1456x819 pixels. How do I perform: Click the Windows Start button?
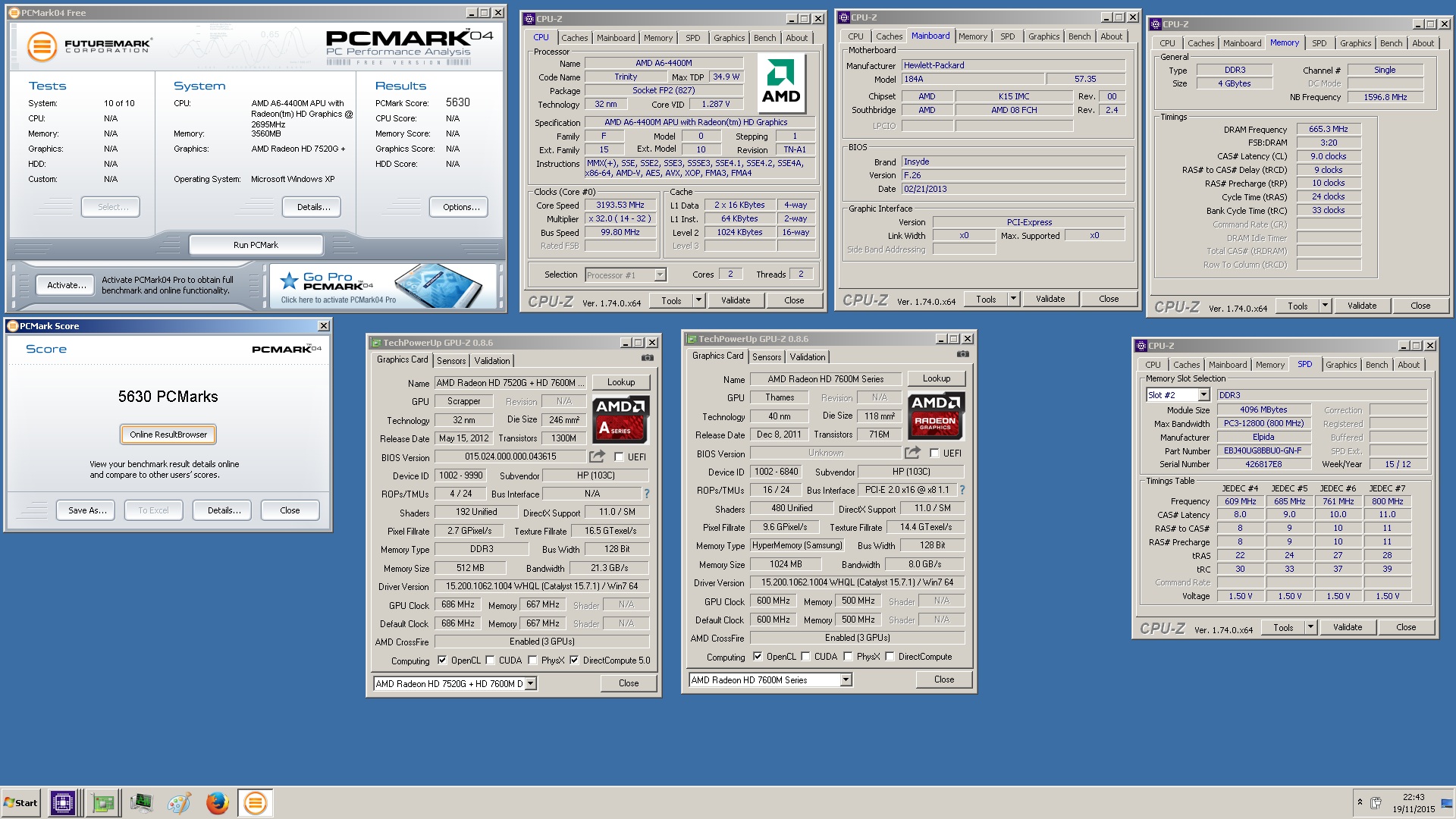point(21,802)
